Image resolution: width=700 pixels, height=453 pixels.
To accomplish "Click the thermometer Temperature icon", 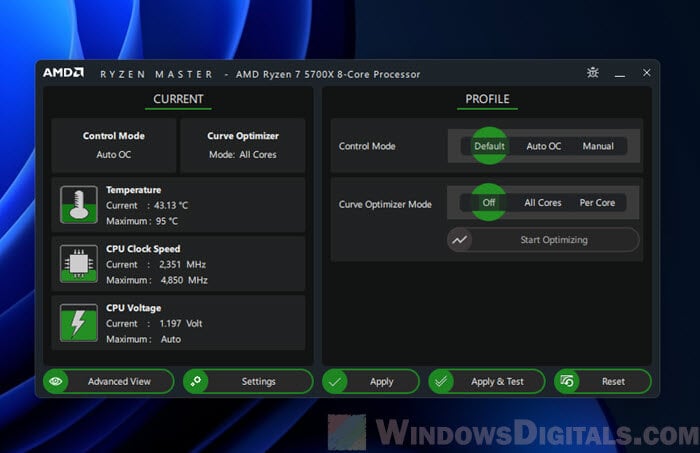I will [x=79, y=205].
